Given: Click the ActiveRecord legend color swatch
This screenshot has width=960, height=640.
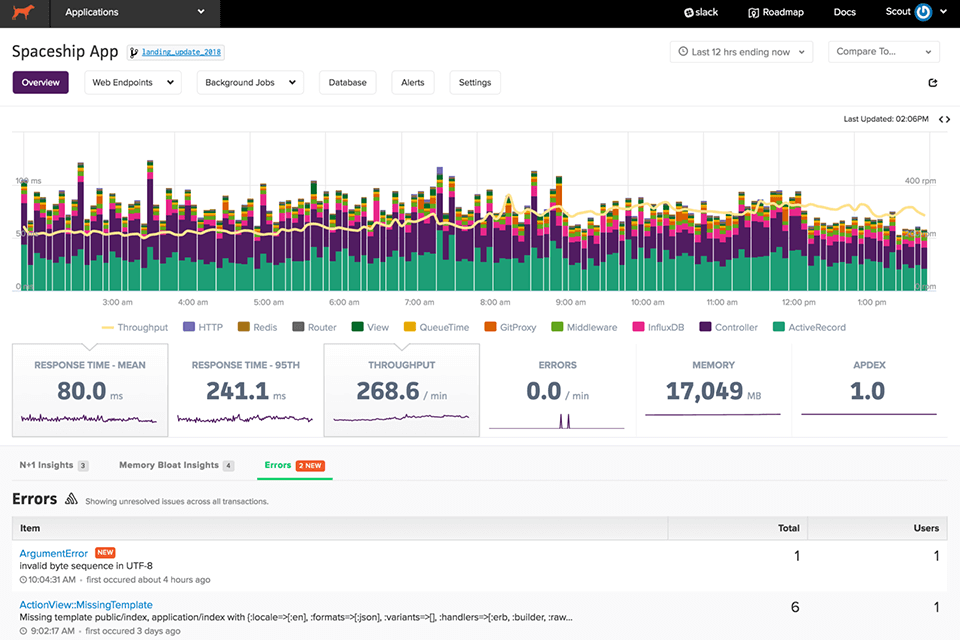Looking at the screenshot, I should click(x=779, y=327).
